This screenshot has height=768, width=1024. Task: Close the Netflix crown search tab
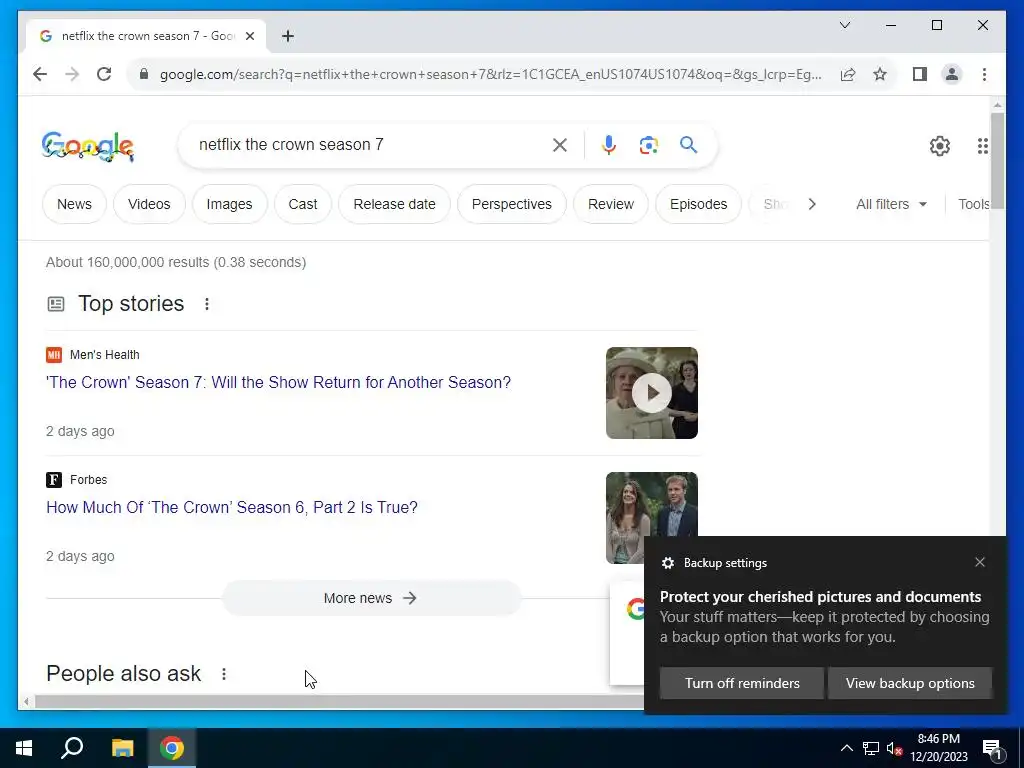coord(249,36)
